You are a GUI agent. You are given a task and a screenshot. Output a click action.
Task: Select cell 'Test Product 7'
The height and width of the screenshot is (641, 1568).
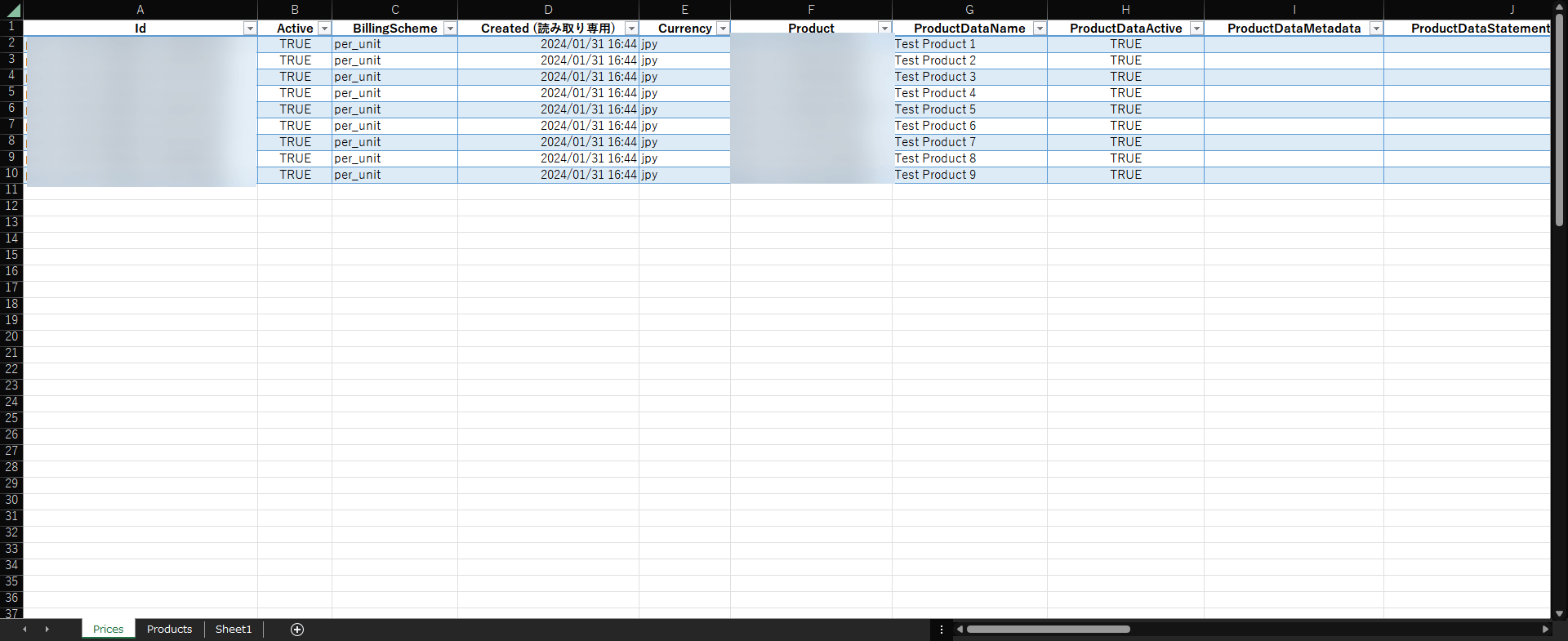(x=969, y=142)
